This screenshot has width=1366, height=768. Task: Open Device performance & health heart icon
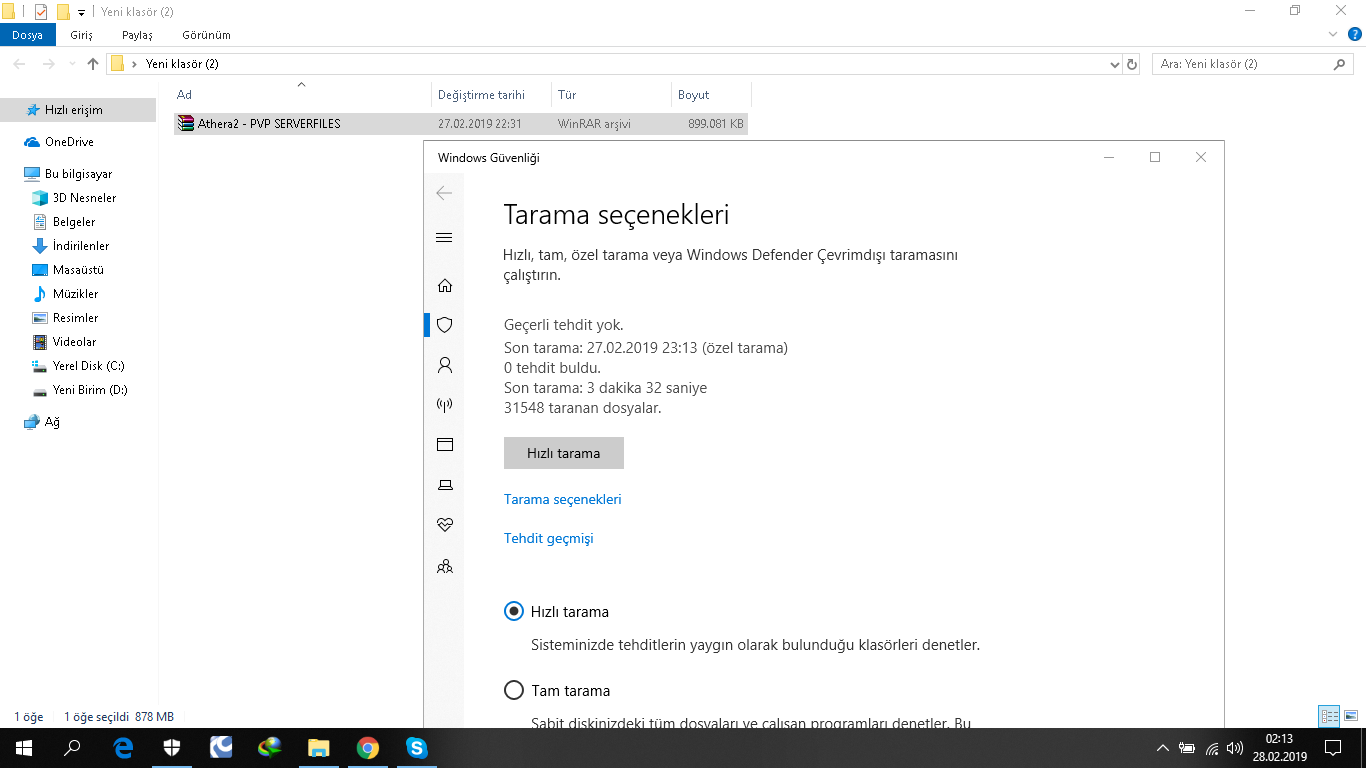pos(445,525)
